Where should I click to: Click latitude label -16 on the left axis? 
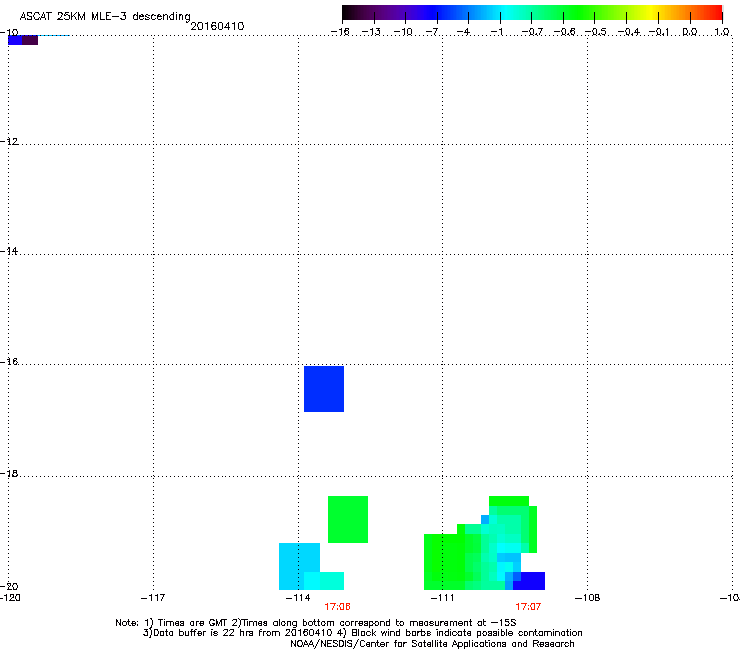tap(9, 362)
